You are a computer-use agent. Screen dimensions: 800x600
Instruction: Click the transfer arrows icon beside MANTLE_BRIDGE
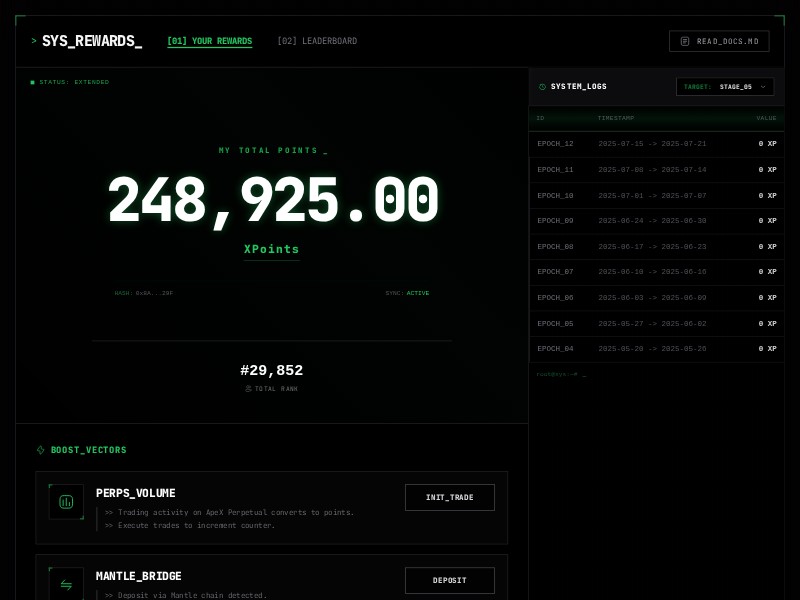pos(66,585)
